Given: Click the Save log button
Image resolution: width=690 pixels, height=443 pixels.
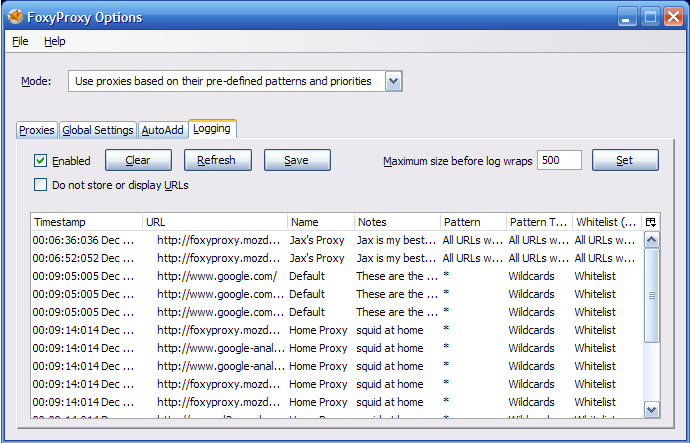Looking at the screenshot, I should 297,160.
